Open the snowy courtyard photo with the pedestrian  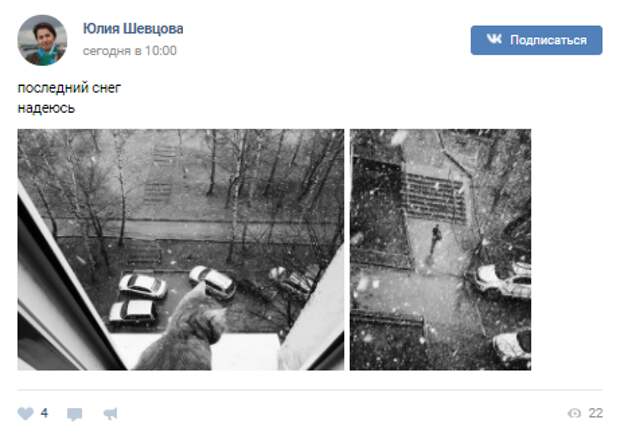coord(440,250)
